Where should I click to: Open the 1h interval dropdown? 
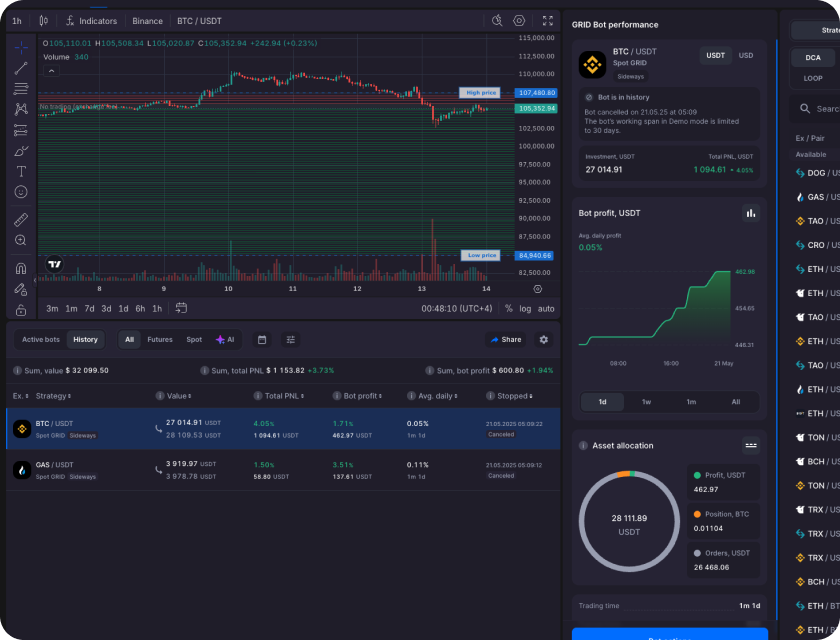tap(14, 20)
